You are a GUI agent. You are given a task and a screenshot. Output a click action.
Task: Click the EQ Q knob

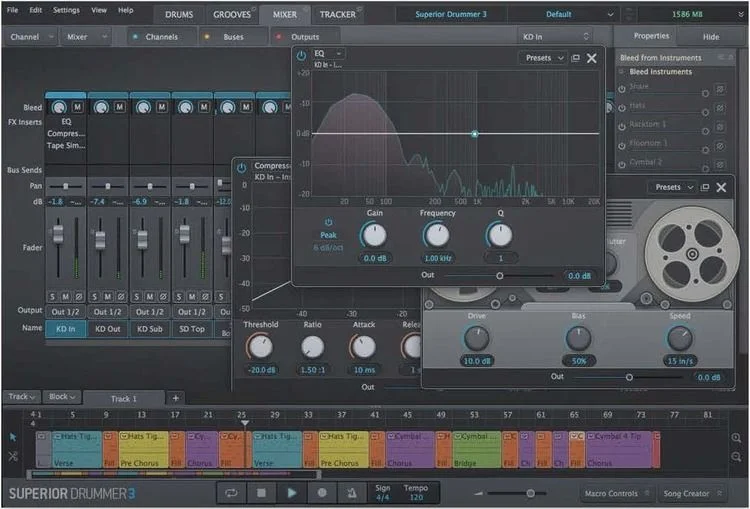point(500,235)
